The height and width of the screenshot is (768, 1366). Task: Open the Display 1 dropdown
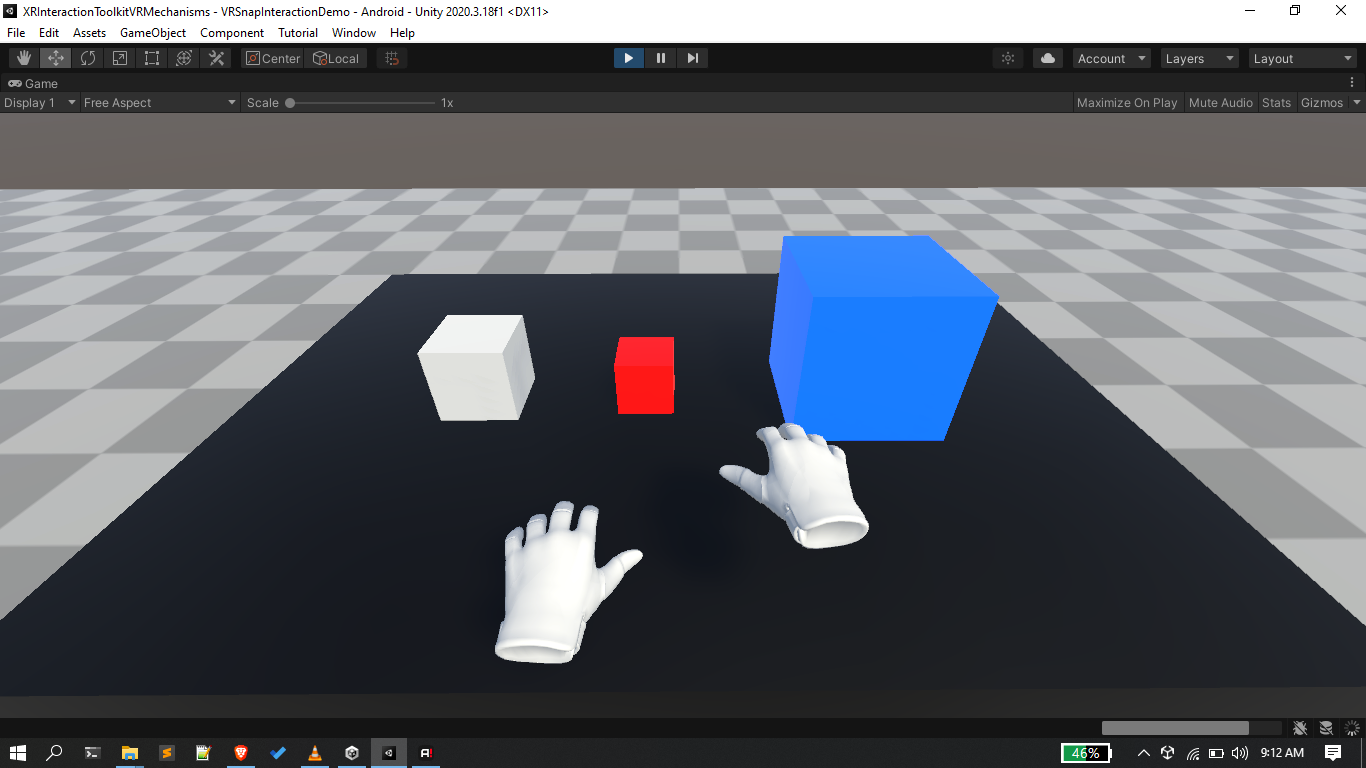pyautogui.click(x=40, y=102)
